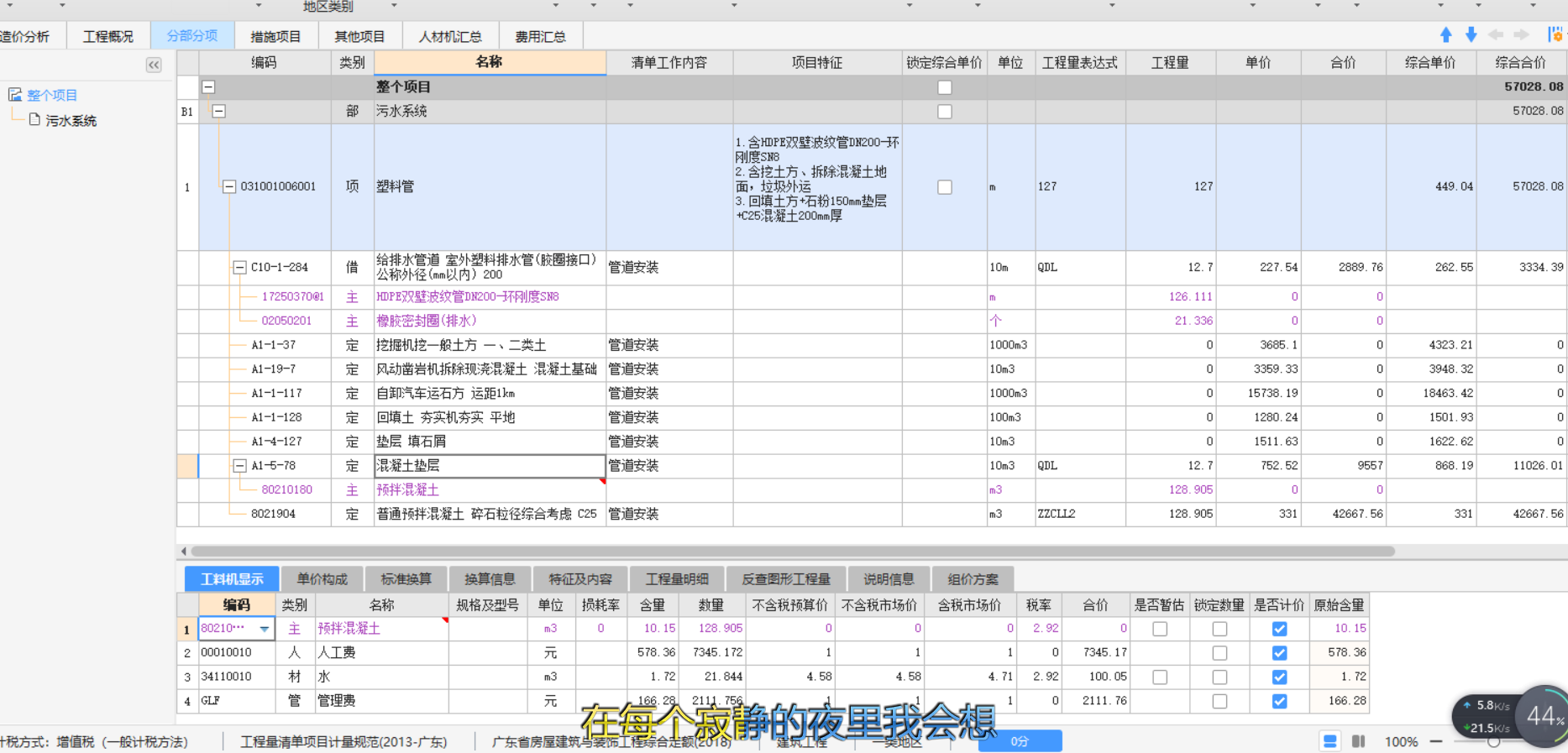This screenshot has width=1568, height=753.
Task: Move item down with blue down arrow
Action: (x=1471, y=35)
